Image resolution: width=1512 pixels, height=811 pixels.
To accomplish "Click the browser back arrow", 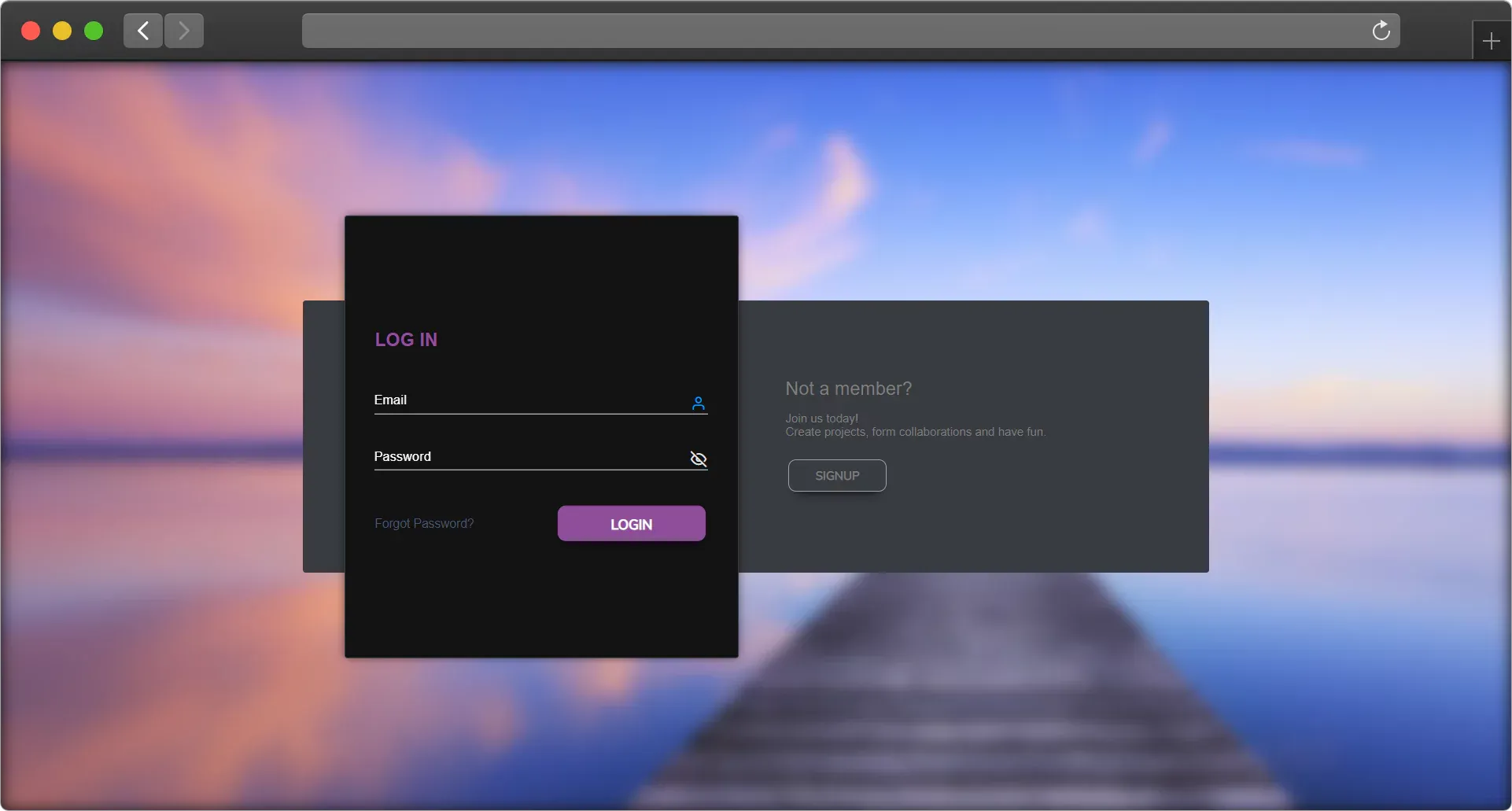I will click(143, 31).
